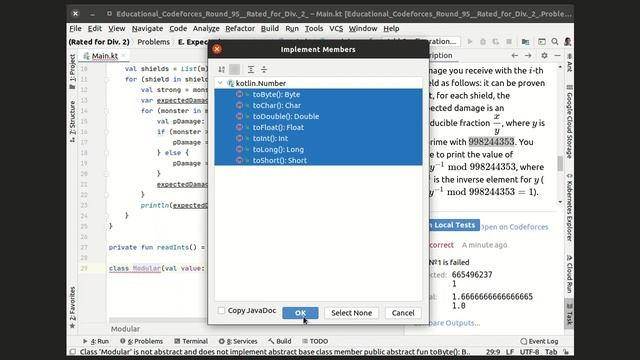Open the VCS menu
The height and width of the screenshot is (360, 640).
coord(336,29)
